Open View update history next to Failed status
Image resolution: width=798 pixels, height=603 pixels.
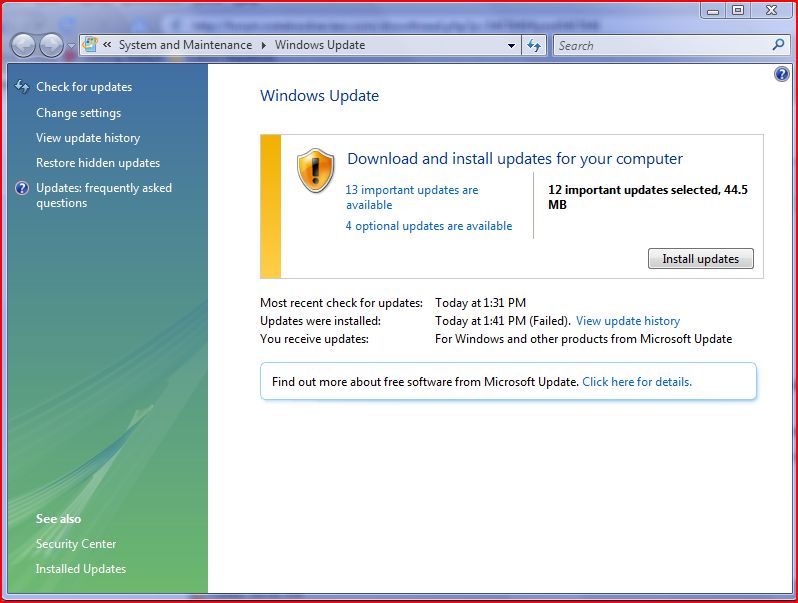coord(628,321)
